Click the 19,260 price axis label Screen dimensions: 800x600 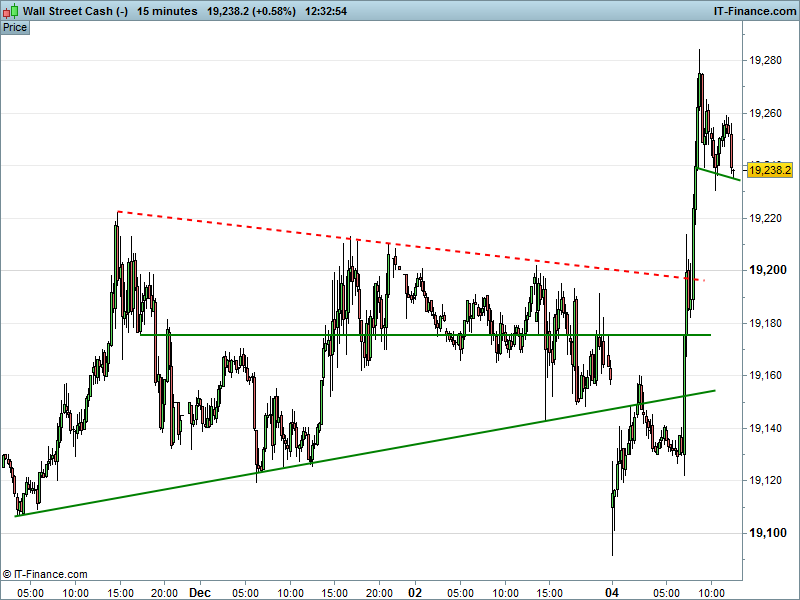tap(765, 113)
